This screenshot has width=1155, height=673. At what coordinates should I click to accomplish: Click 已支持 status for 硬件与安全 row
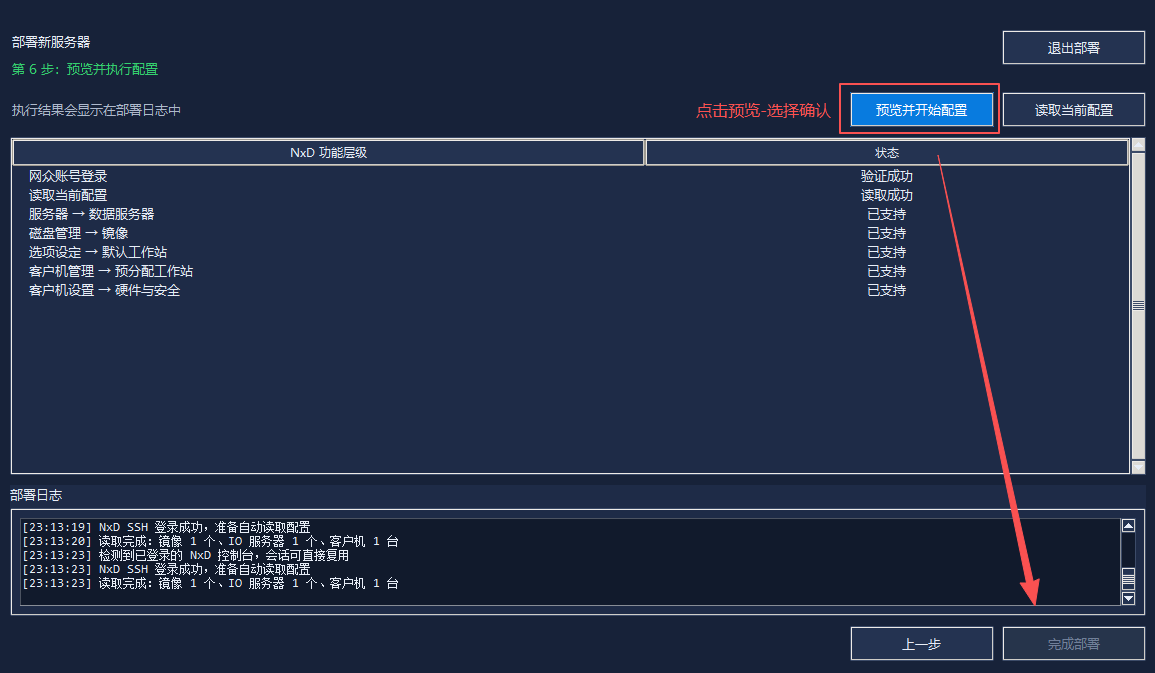tap(887, 291)
